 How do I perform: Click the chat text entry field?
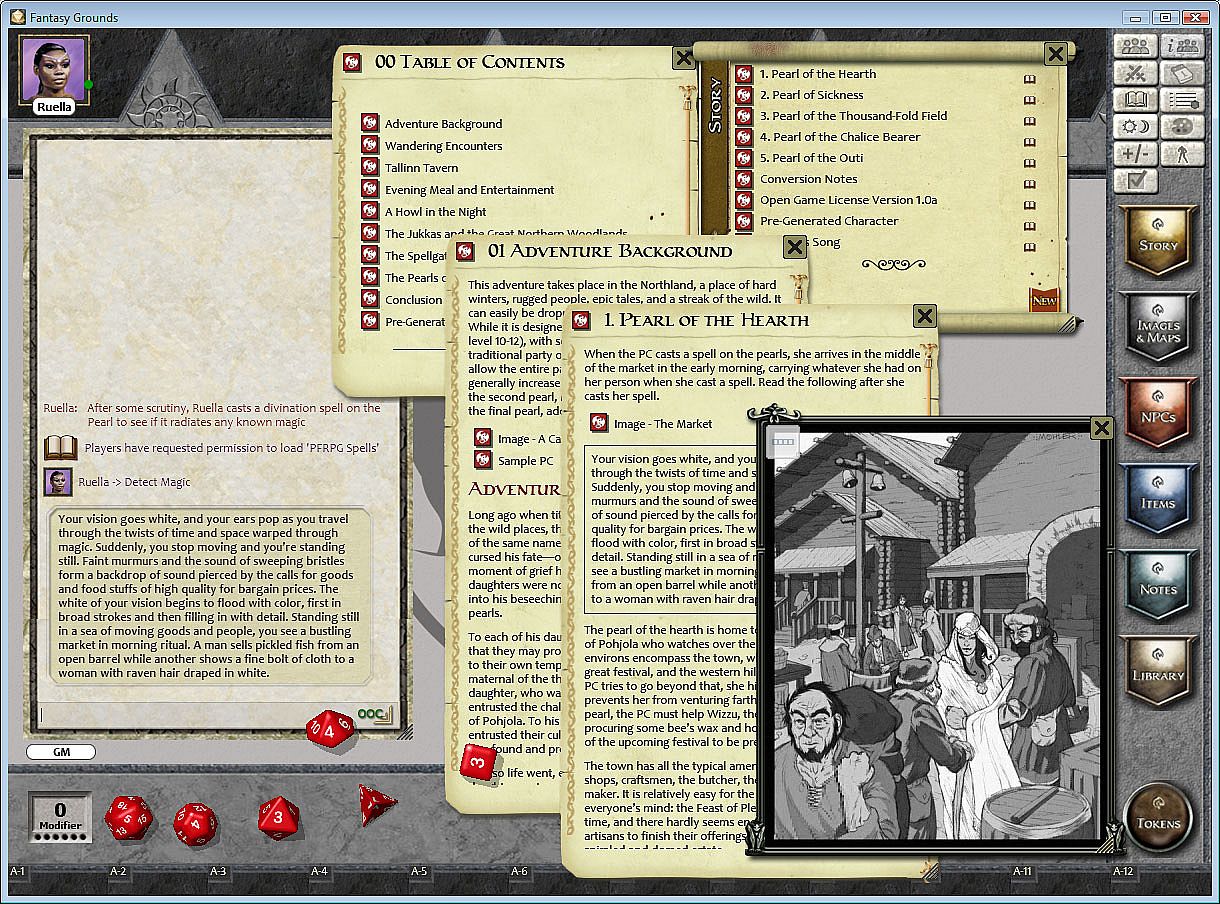tap(197, 714)
